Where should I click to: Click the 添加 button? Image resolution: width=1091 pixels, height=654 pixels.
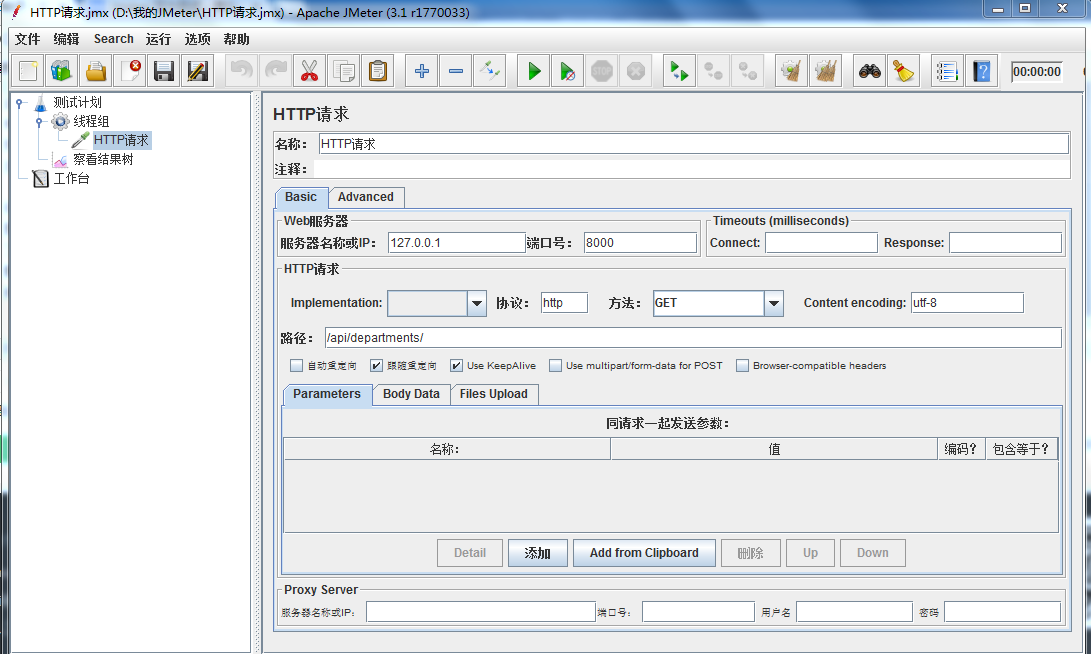[537, 553]
